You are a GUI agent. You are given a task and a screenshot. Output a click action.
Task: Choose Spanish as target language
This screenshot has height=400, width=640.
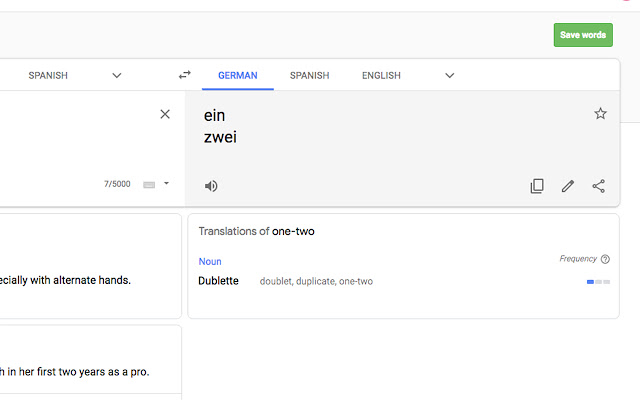pyautogui.click(x=308, y=75)
